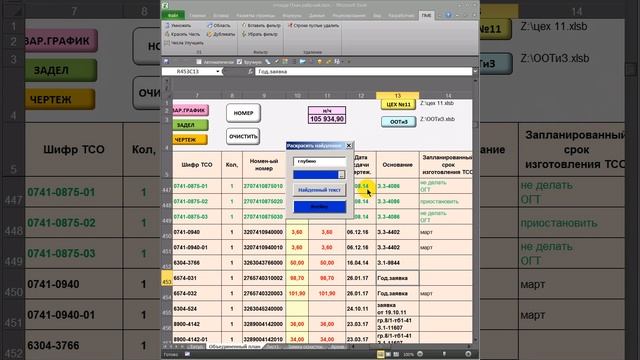Switch to the Объединенный план sheet tab
Screen dimensions: 640x360
[x=234, y=347]
